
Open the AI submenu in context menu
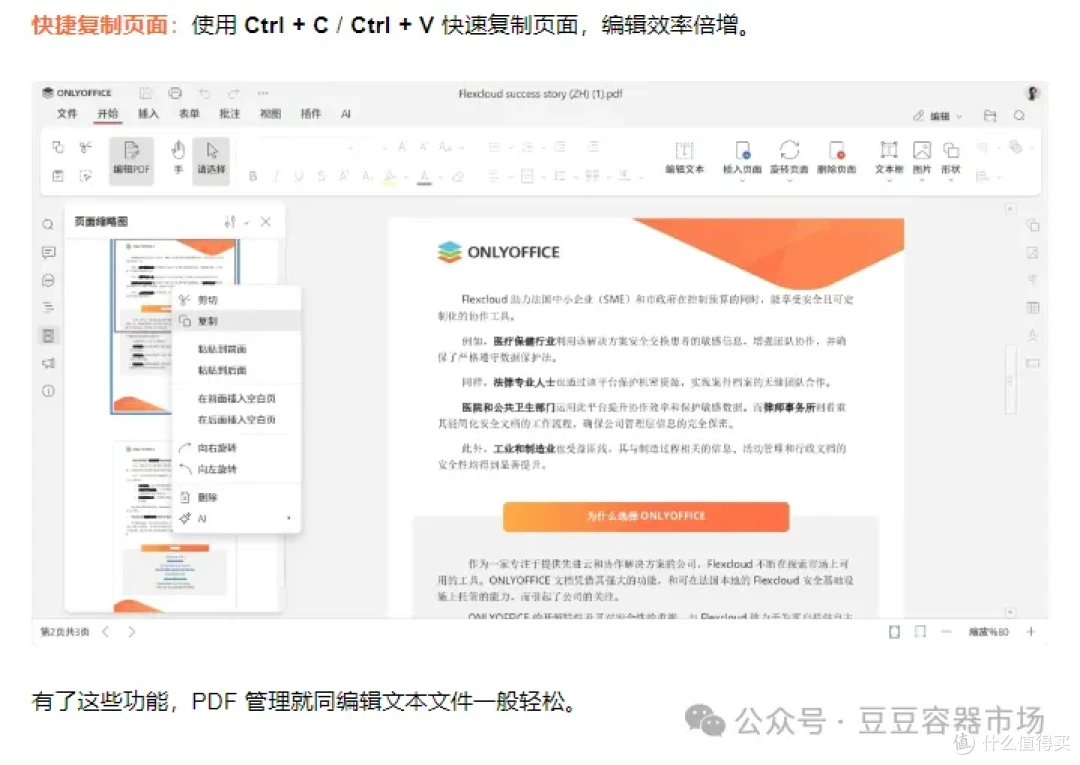236,518
